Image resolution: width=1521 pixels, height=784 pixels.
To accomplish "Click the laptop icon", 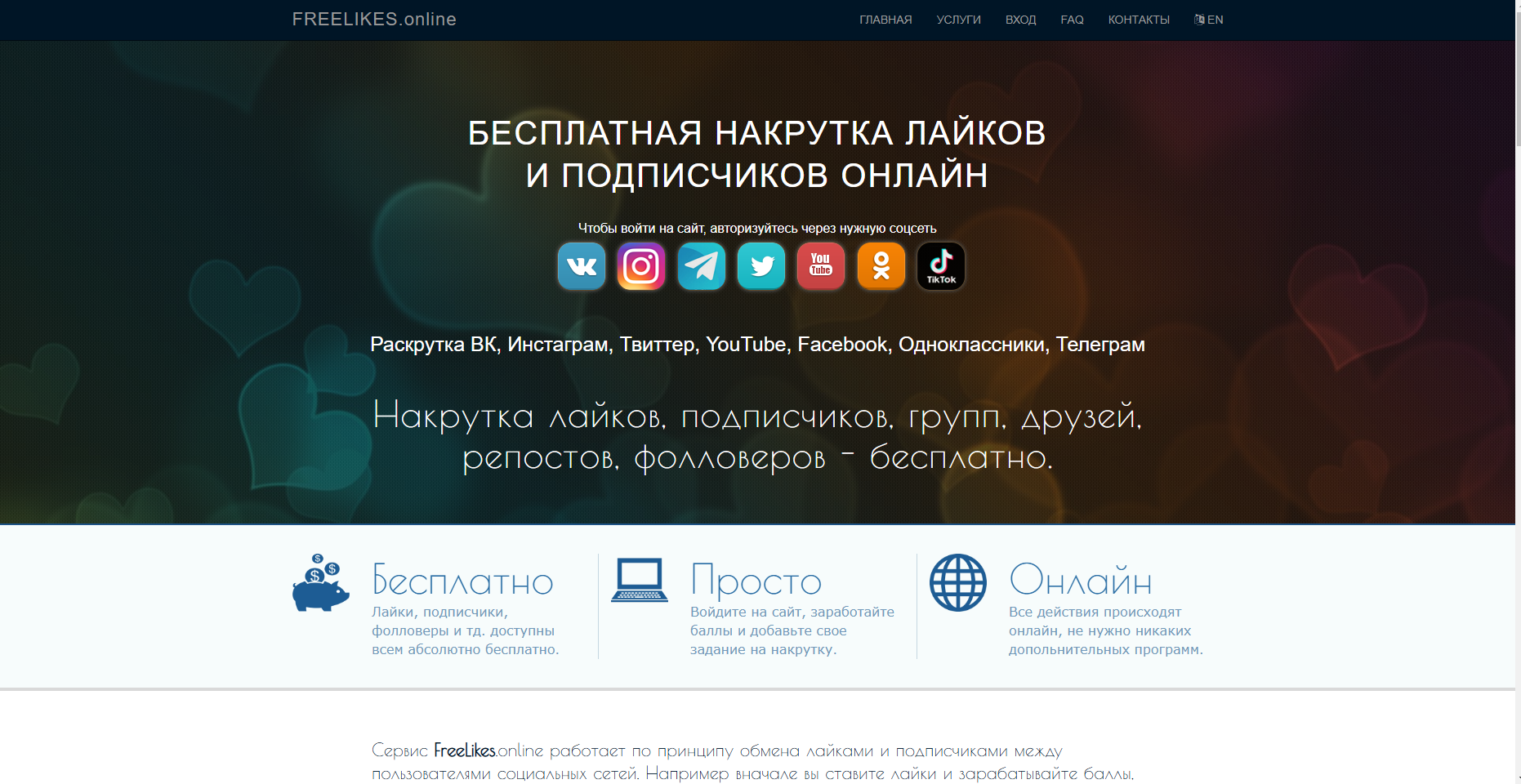I will click(x=640, y=581).
